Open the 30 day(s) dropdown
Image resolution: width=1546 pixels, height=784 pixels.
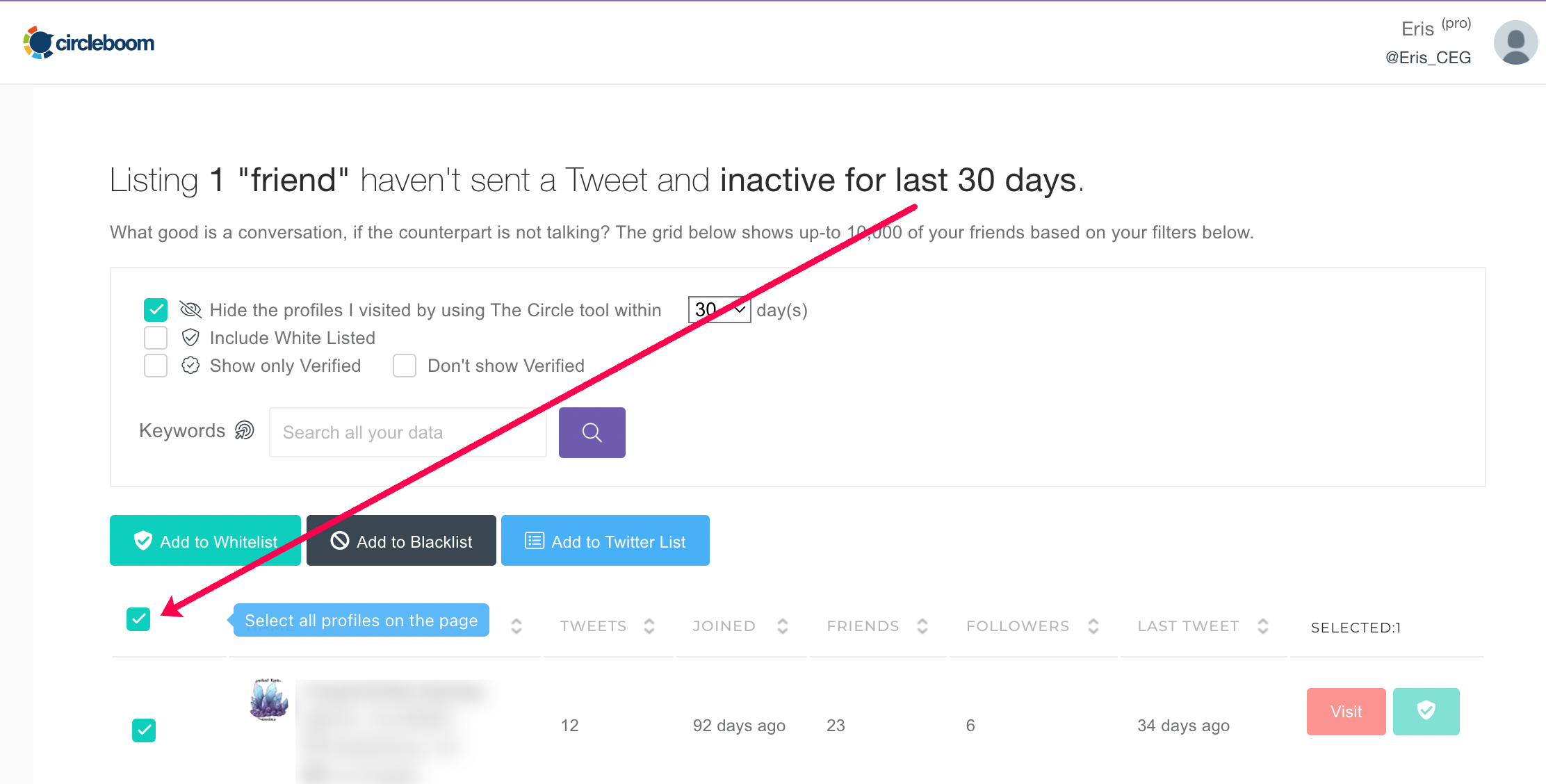click(719, 309)
